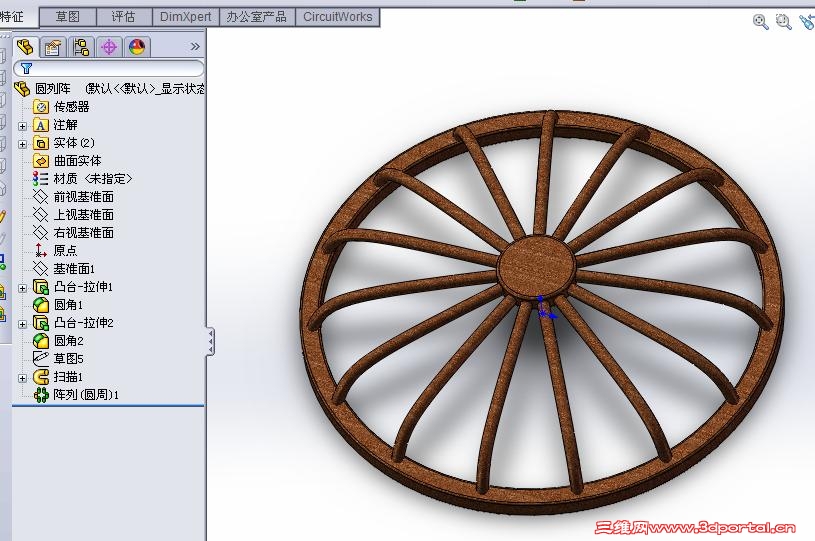Click the Zoom to Fit magnifier icon
Image resolution: width=815 pixels, height=541 pixels.
[760, 21]
